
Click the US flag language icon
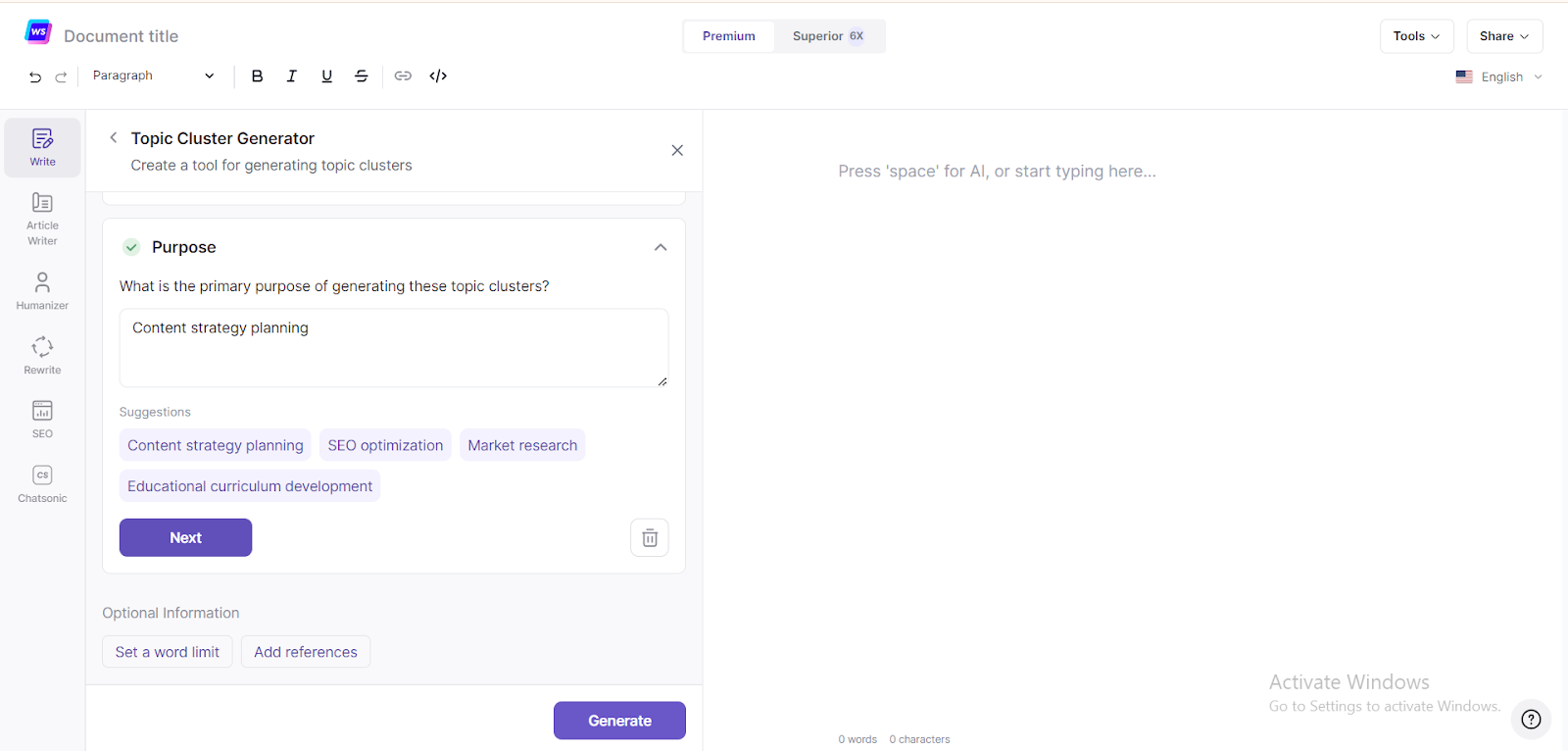point(1464,76)
